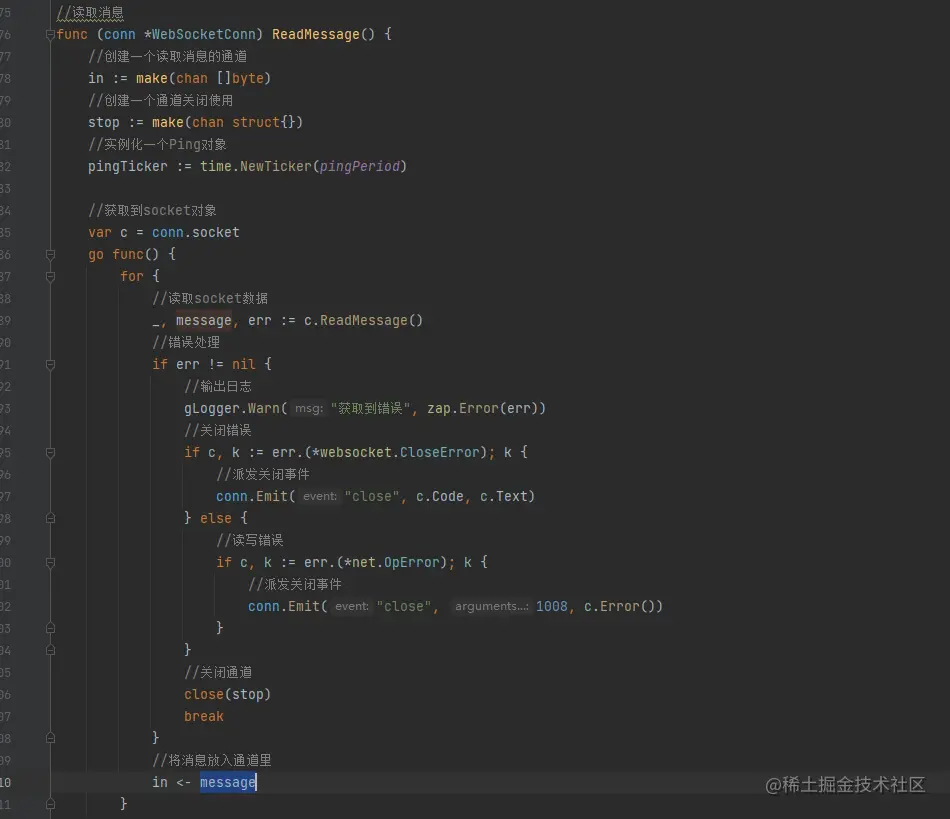This screenshot has height=819, width=950.
Task: Collapse the websocket.CloseError if-block fold marker
Action: pos(50,453)
